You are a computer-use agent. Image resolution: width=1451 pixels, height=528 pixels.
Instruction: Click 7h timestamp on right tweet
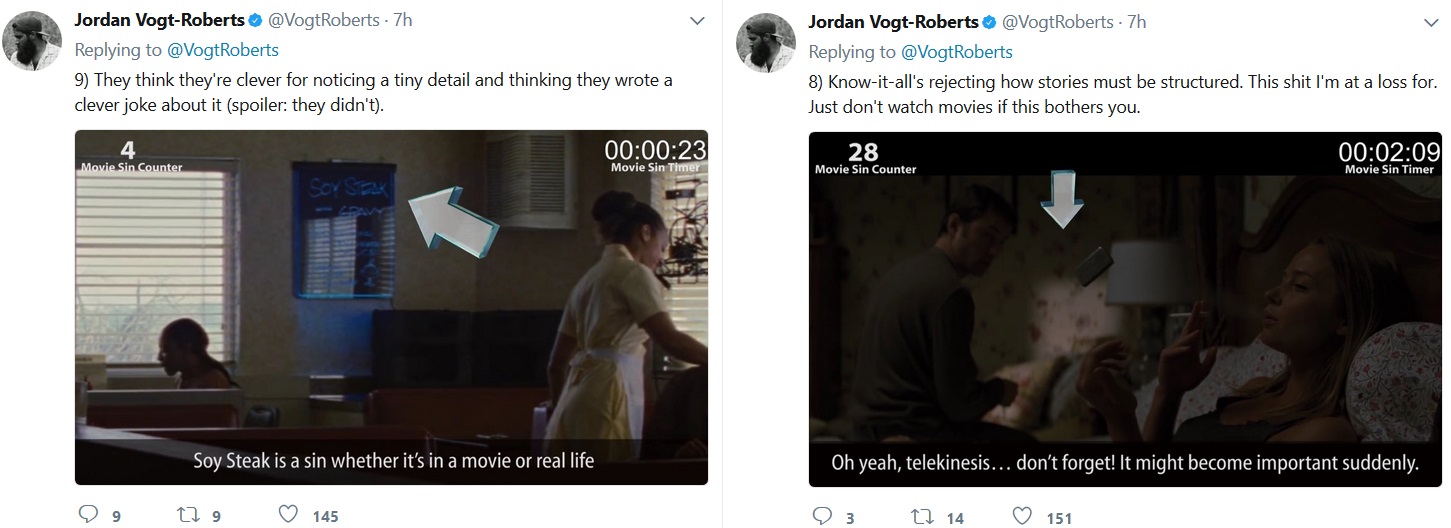(1136, 22)
